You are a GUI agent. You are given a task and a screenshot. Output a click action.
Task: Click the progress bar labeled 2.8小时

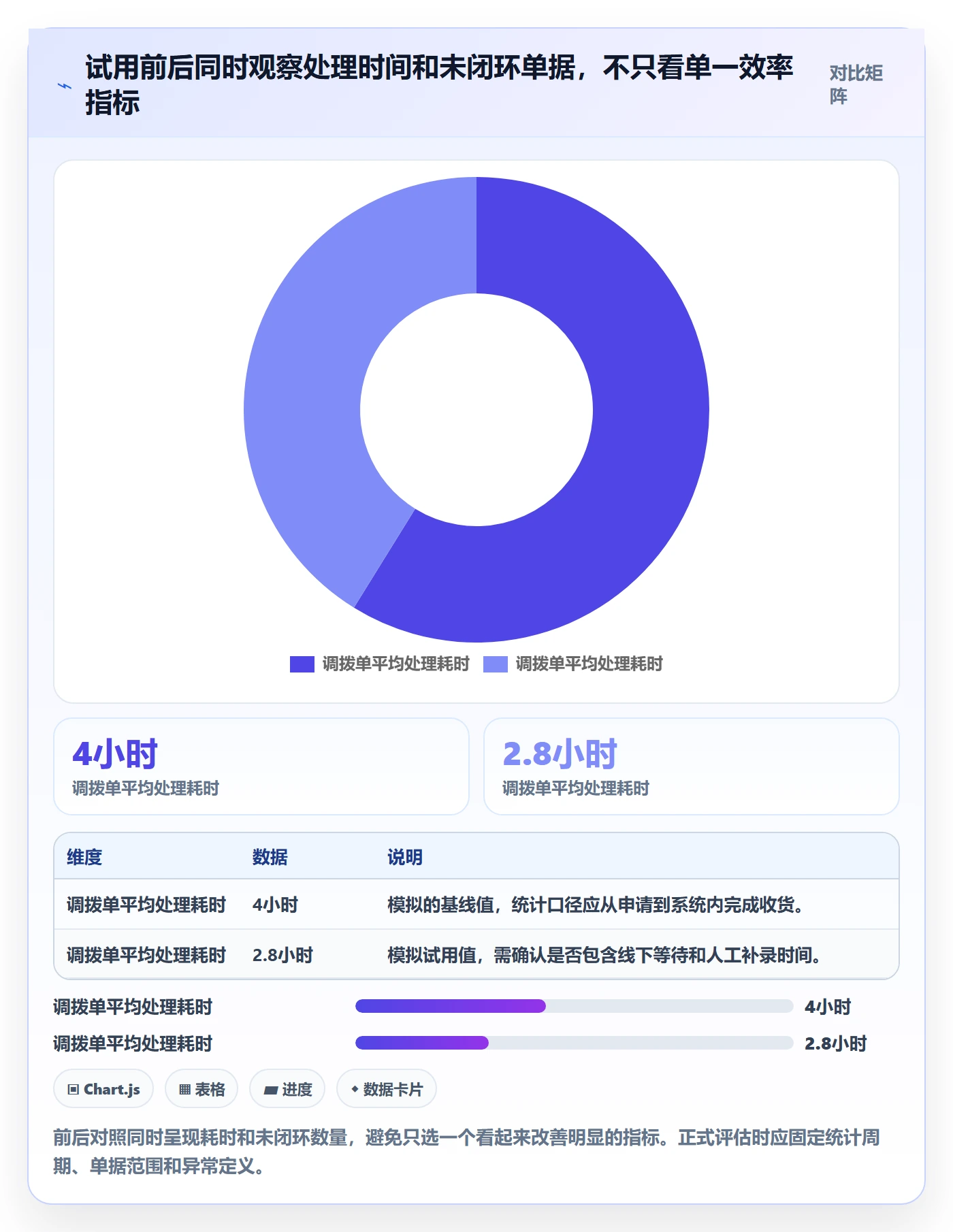pos(574,1043)
